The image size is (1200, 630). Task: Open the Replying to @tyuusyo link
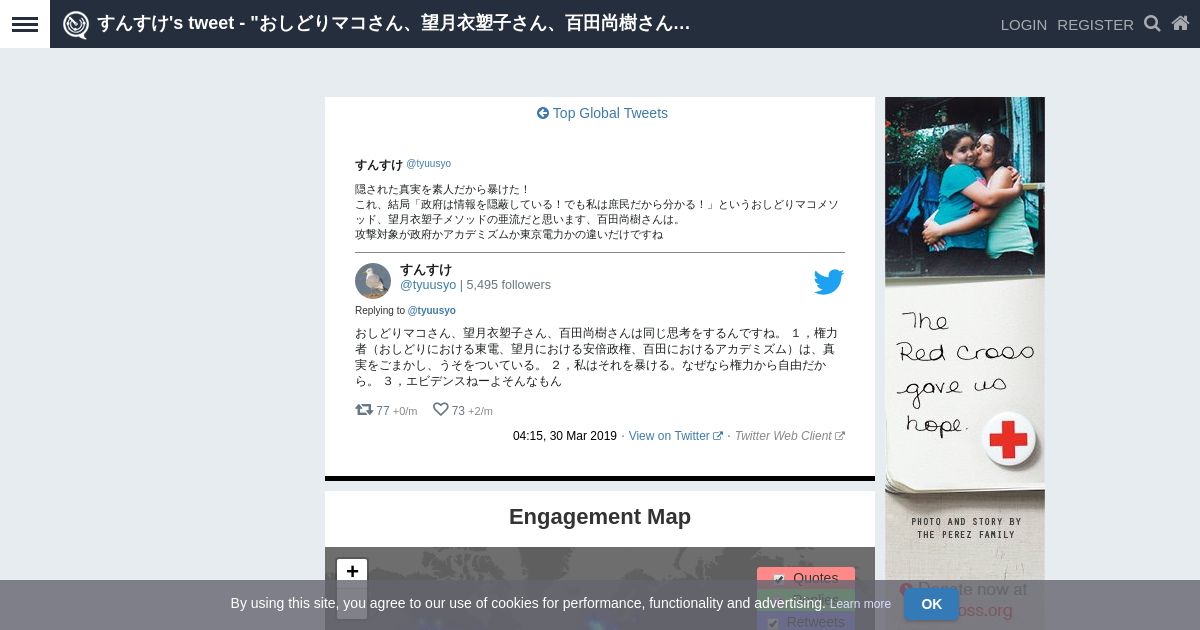(x=431, y=311)
